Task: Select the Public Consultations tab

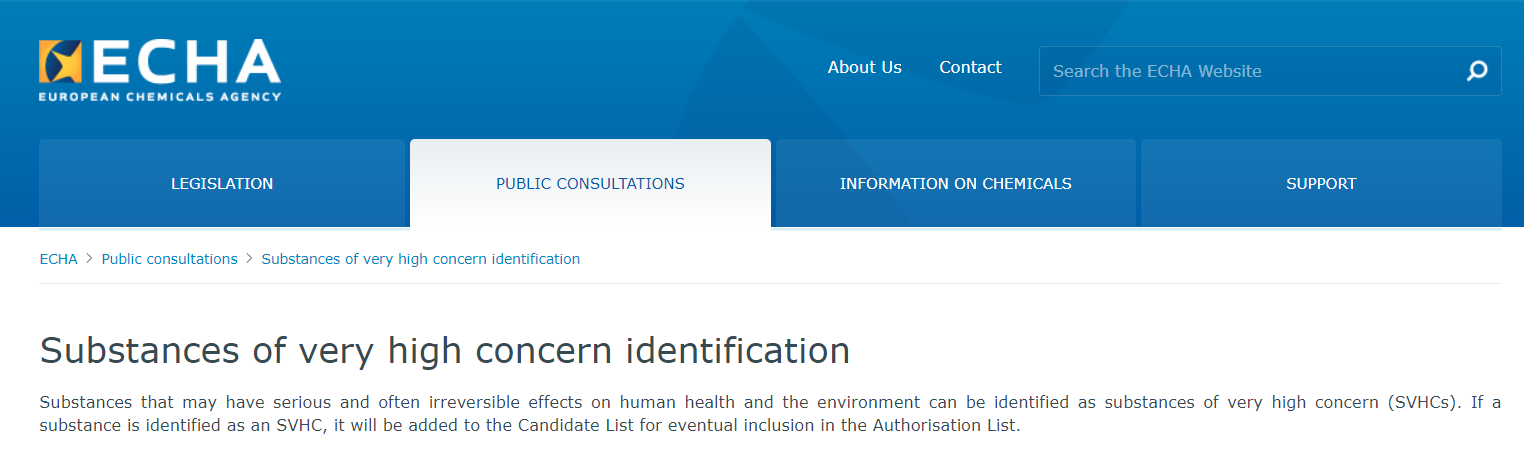Action: pyautogui.click(x=590, y=184)
